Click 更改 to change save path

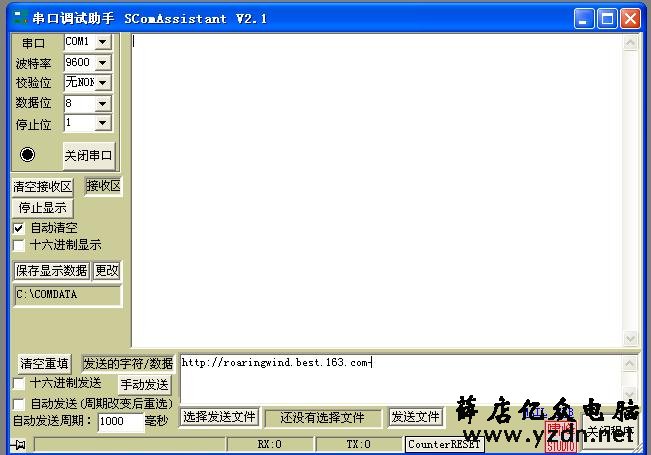107,271
